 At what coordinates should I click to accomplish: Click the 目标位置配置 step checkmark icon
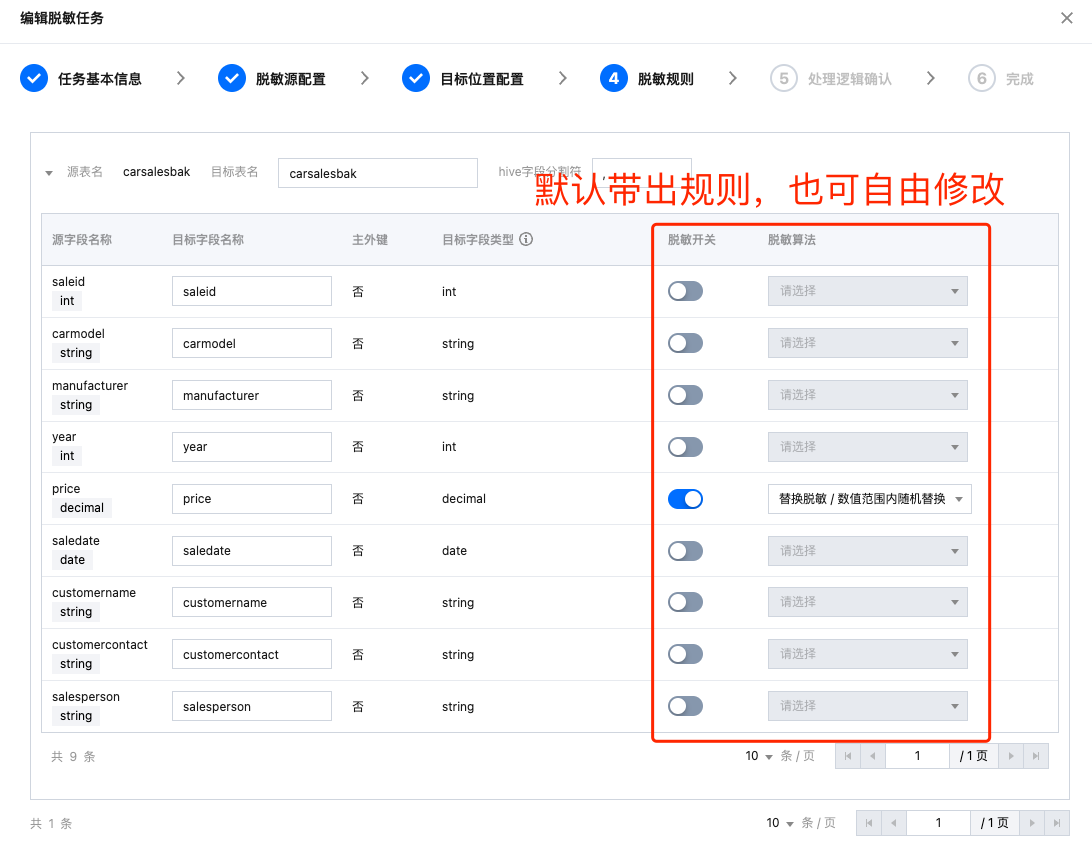coord(416,79)
